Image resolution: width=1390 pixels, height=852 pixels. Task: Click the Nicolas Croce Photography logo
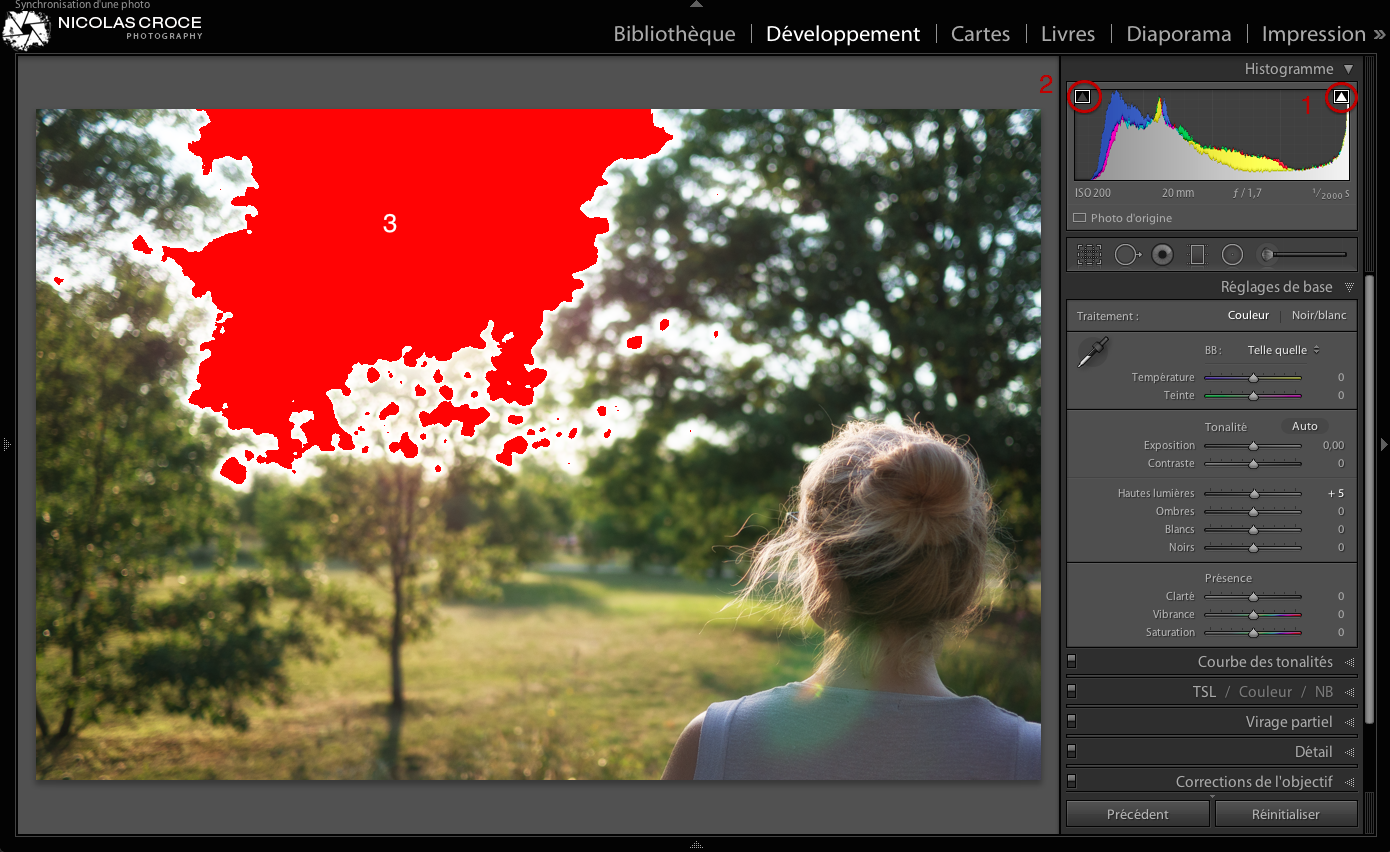tap(100, 27)
